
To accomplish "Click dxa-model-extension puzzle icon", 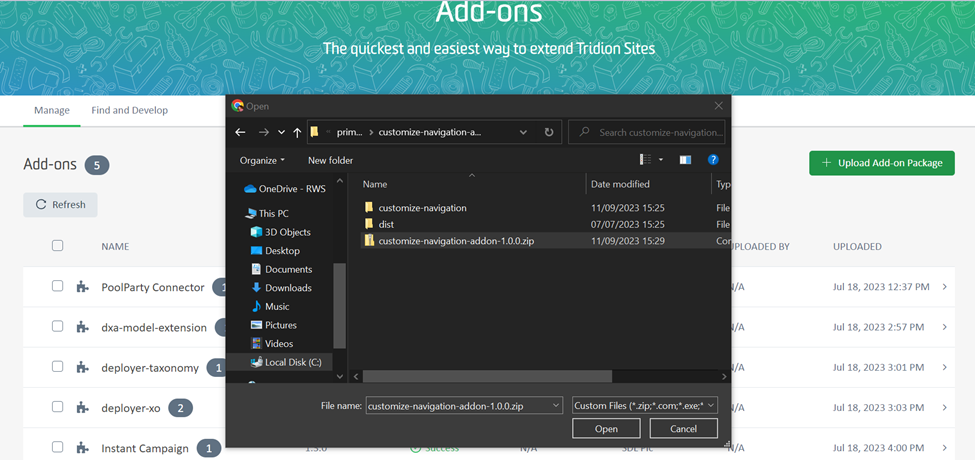I will click(x=82, y=327).
